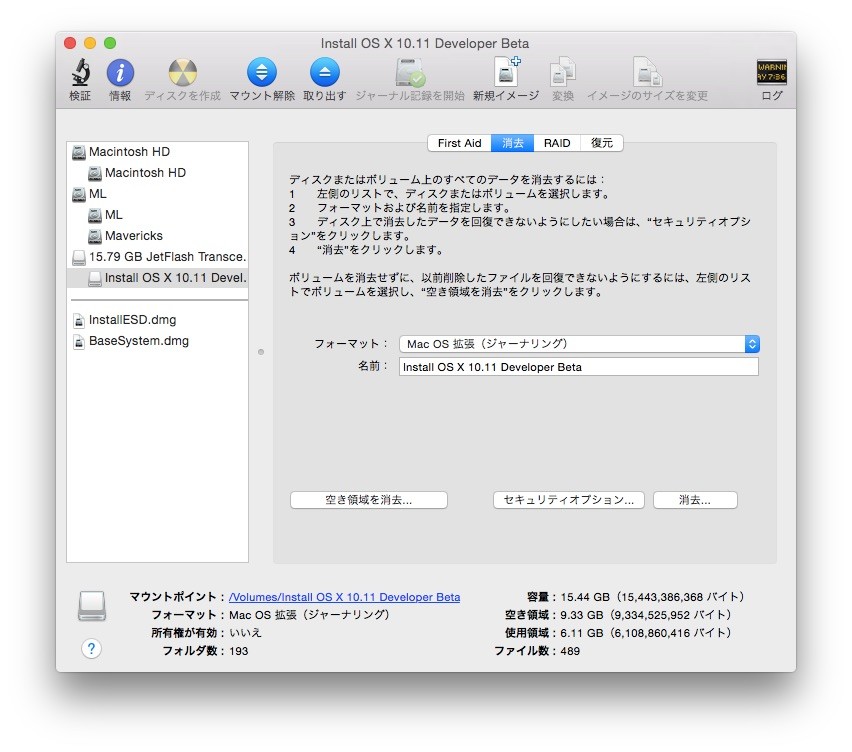Switch to the RAID tab
The width and height of the screenshot is (852, 752).
click(557, 143)
